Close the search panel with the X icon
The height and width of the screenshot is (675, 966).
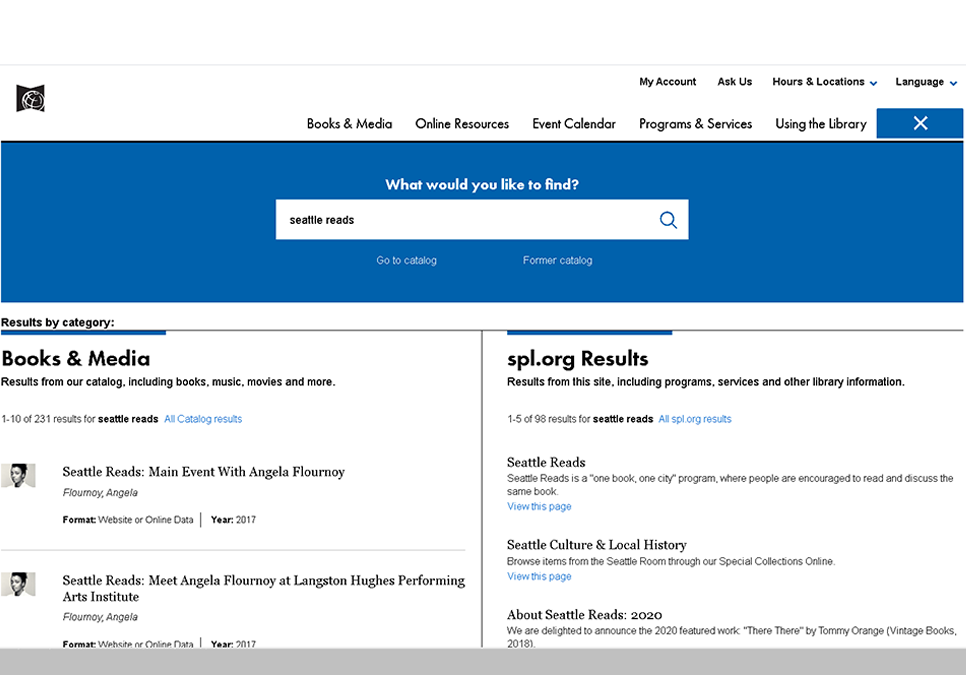coord(919,123)
